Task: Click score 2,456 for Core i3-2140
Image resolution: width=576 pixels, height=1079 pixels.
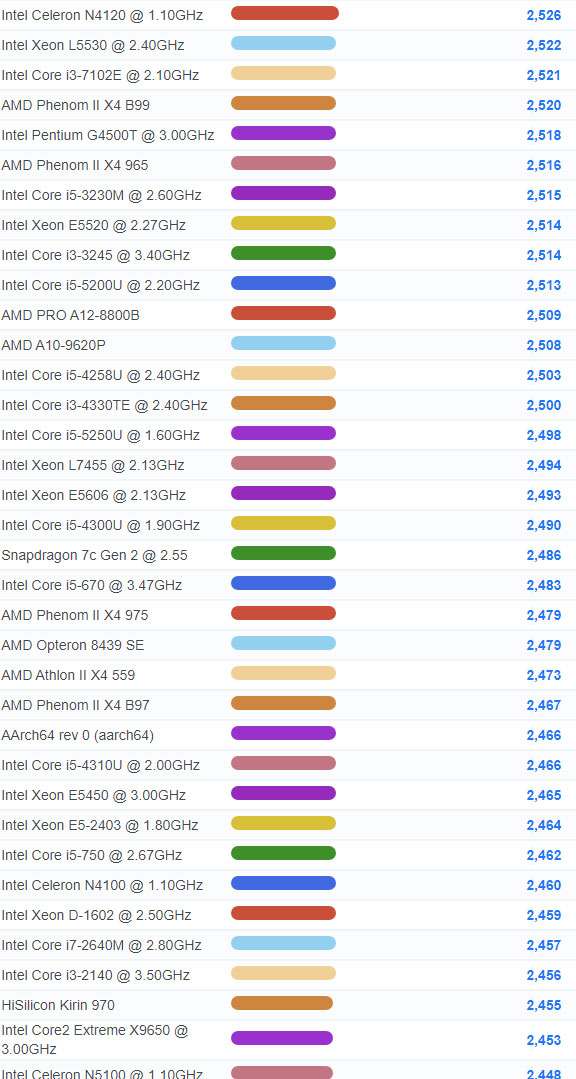Action: click(544, 974)
